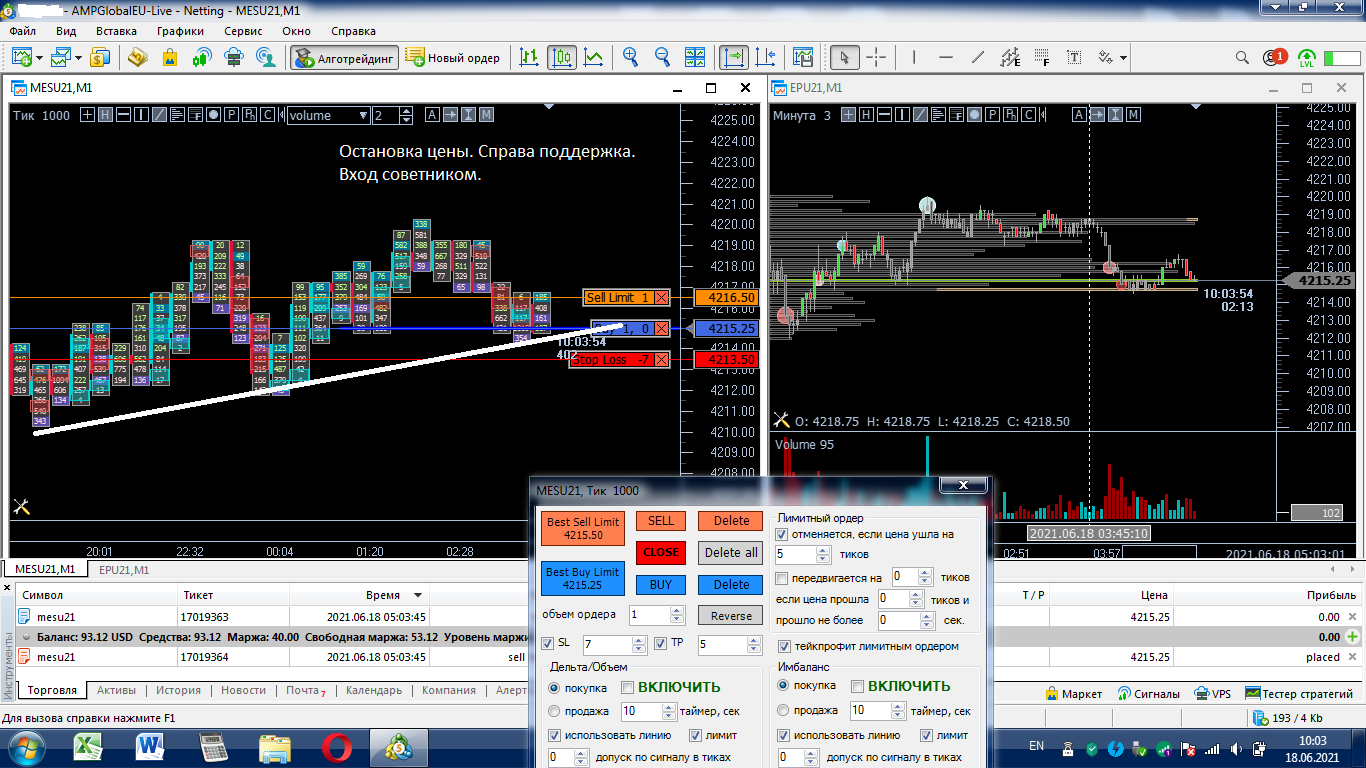This screenshot has width=1366, height=768.
Task: Zoom in the chart with magnifier plus
Action: coord(630,57)
